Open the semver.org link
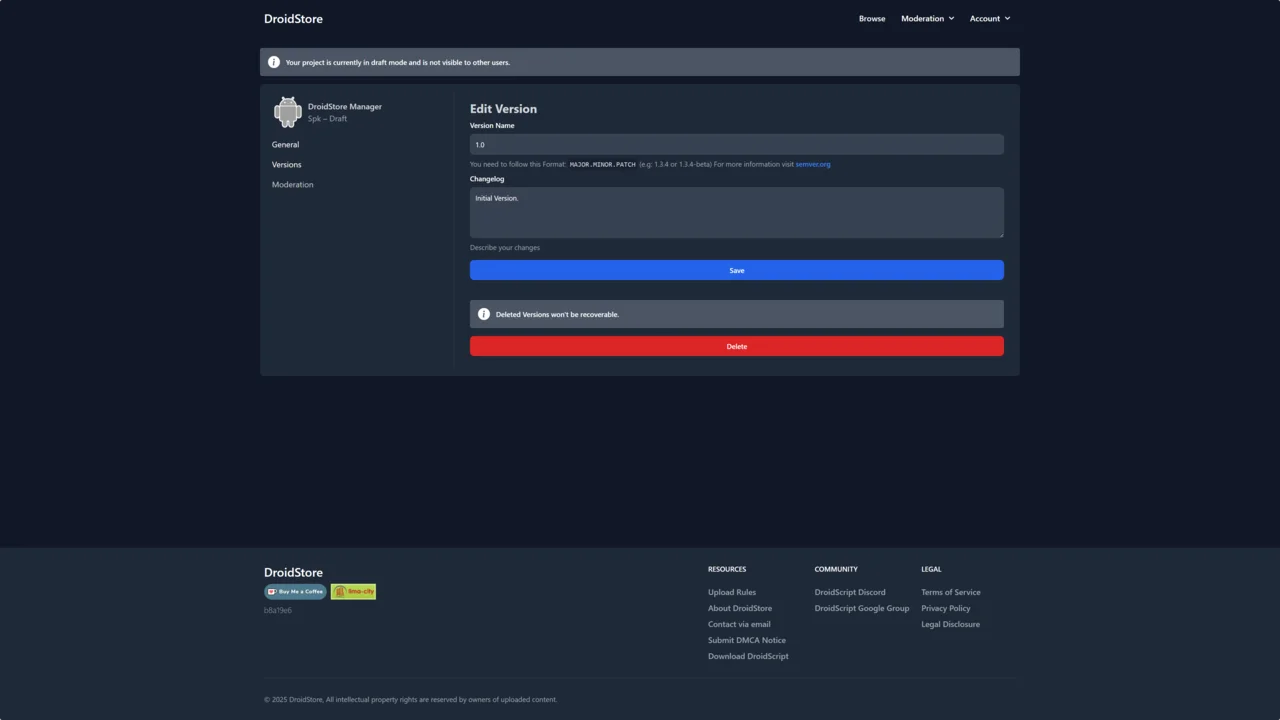 click(813, 164)
